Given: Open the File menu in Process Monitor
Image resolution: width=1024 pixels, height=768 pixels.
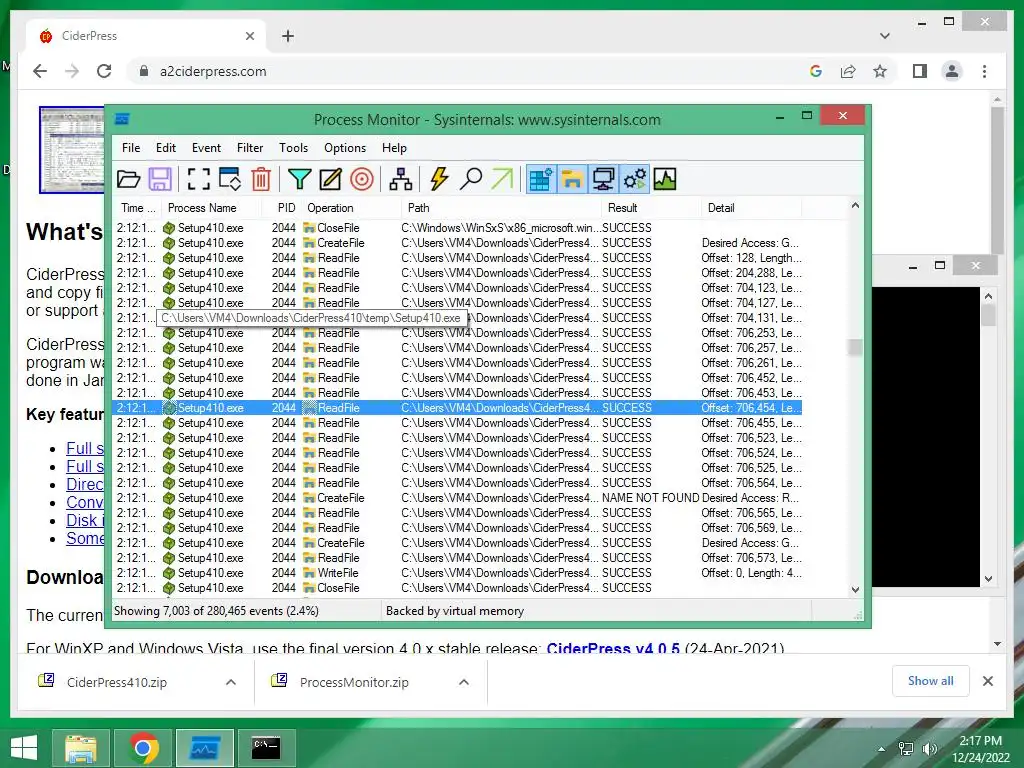Looking at the screenshot, I should [131, 148].
